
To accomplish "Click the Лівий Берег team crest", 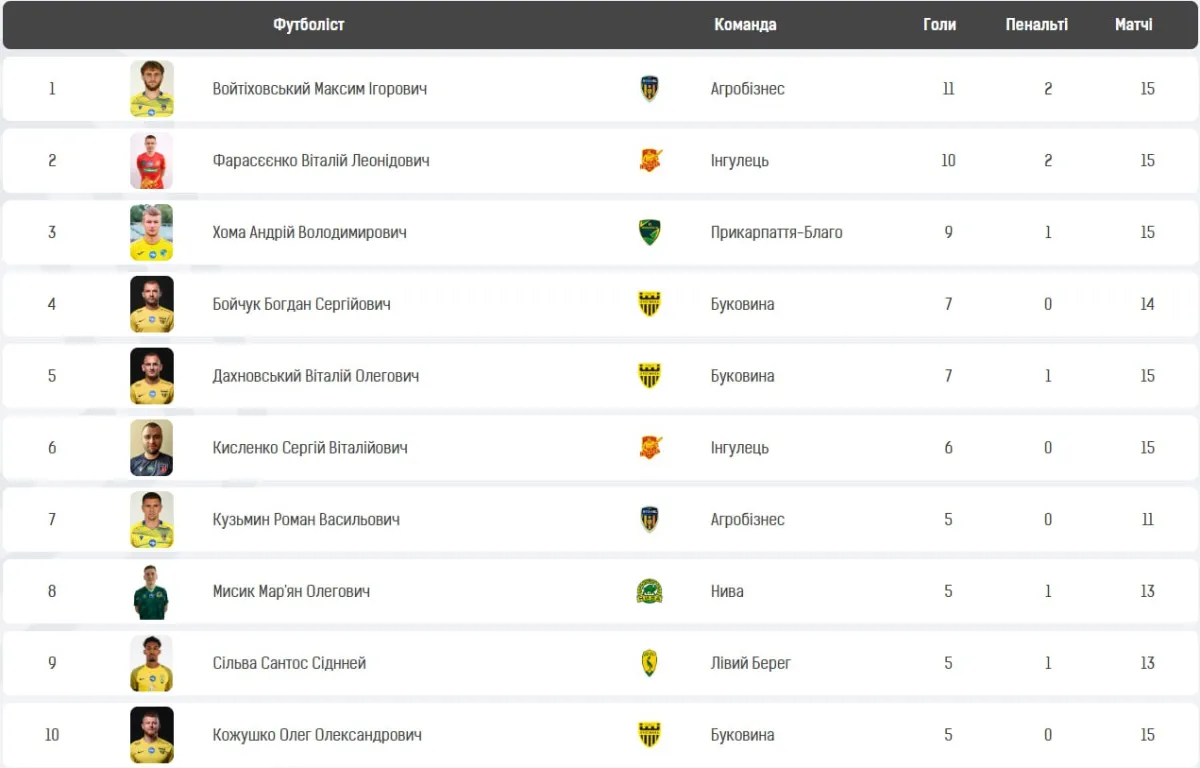I will pos(650,663).
